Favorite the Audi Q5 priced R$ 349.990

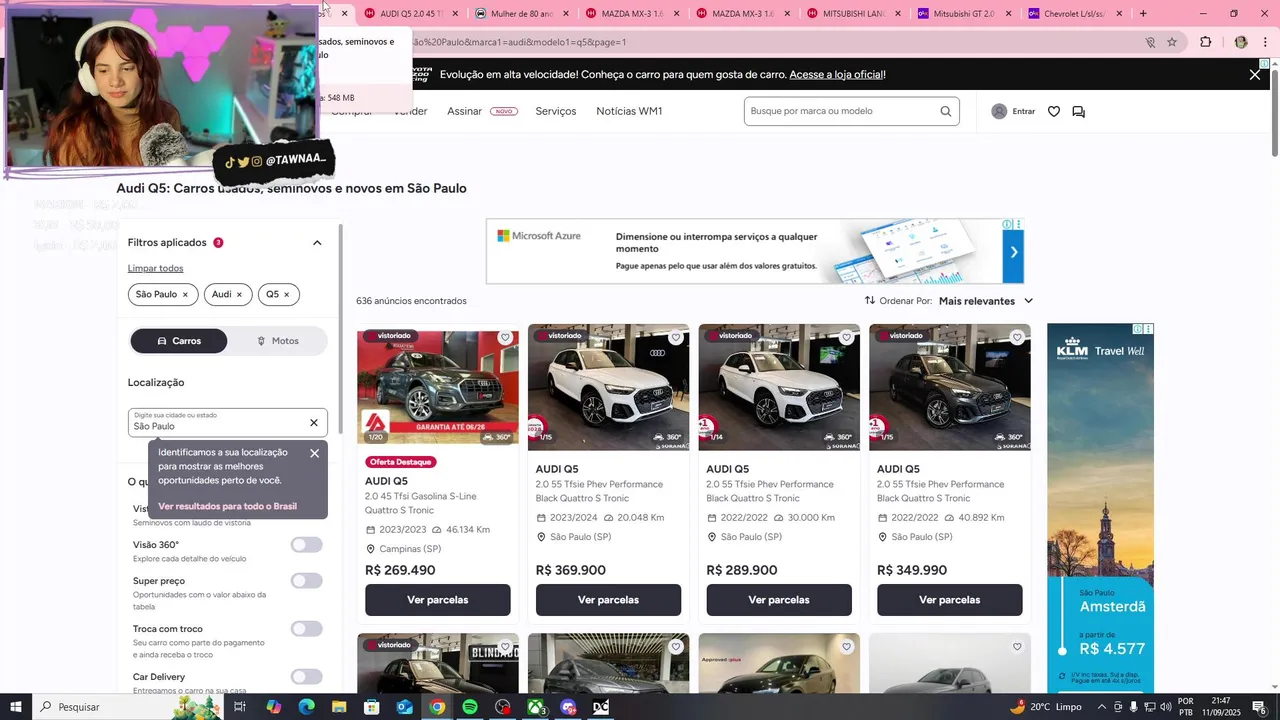coord(1017,338)
